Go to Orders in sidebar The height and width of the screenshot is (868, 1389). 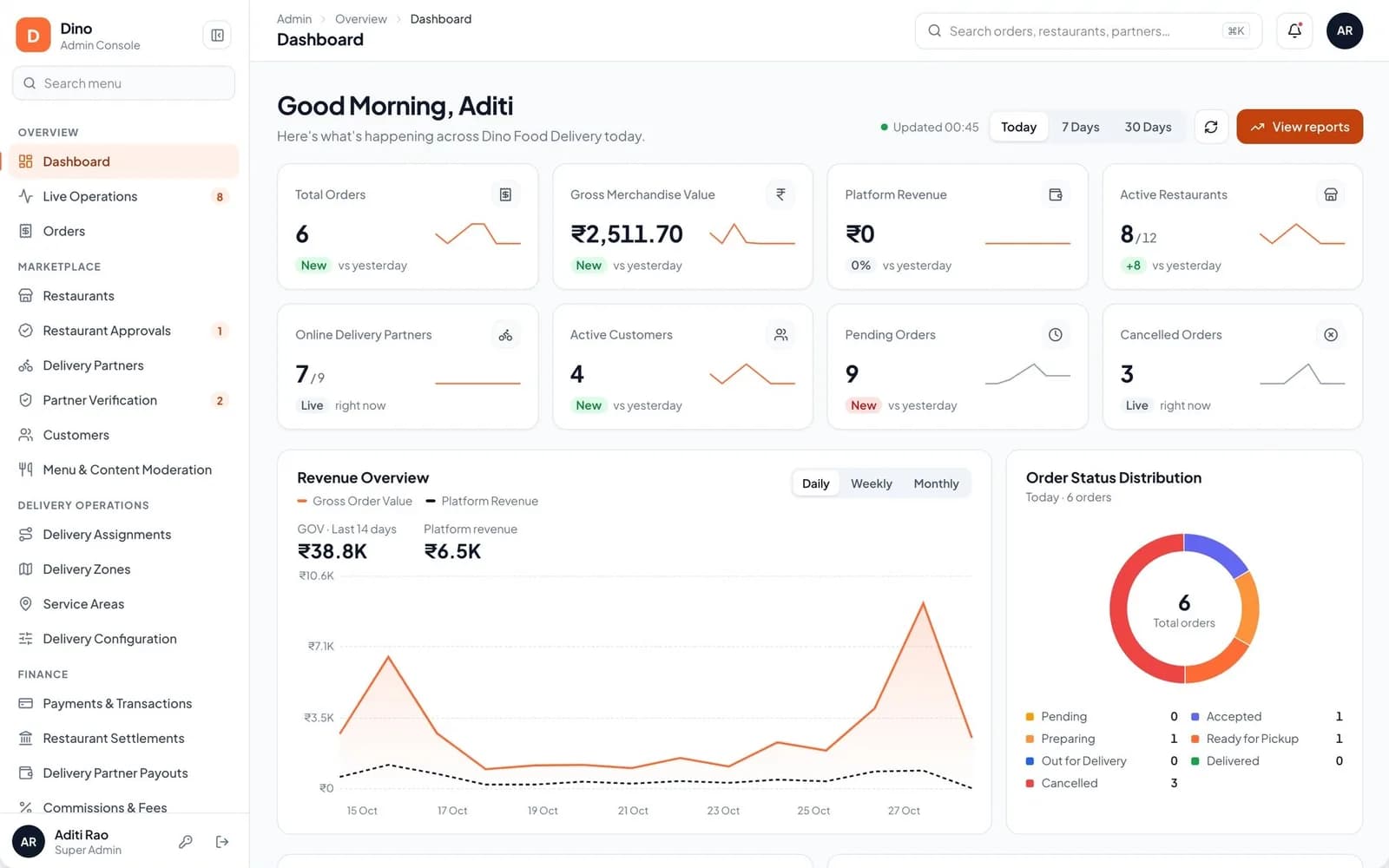tap(123, 231)
